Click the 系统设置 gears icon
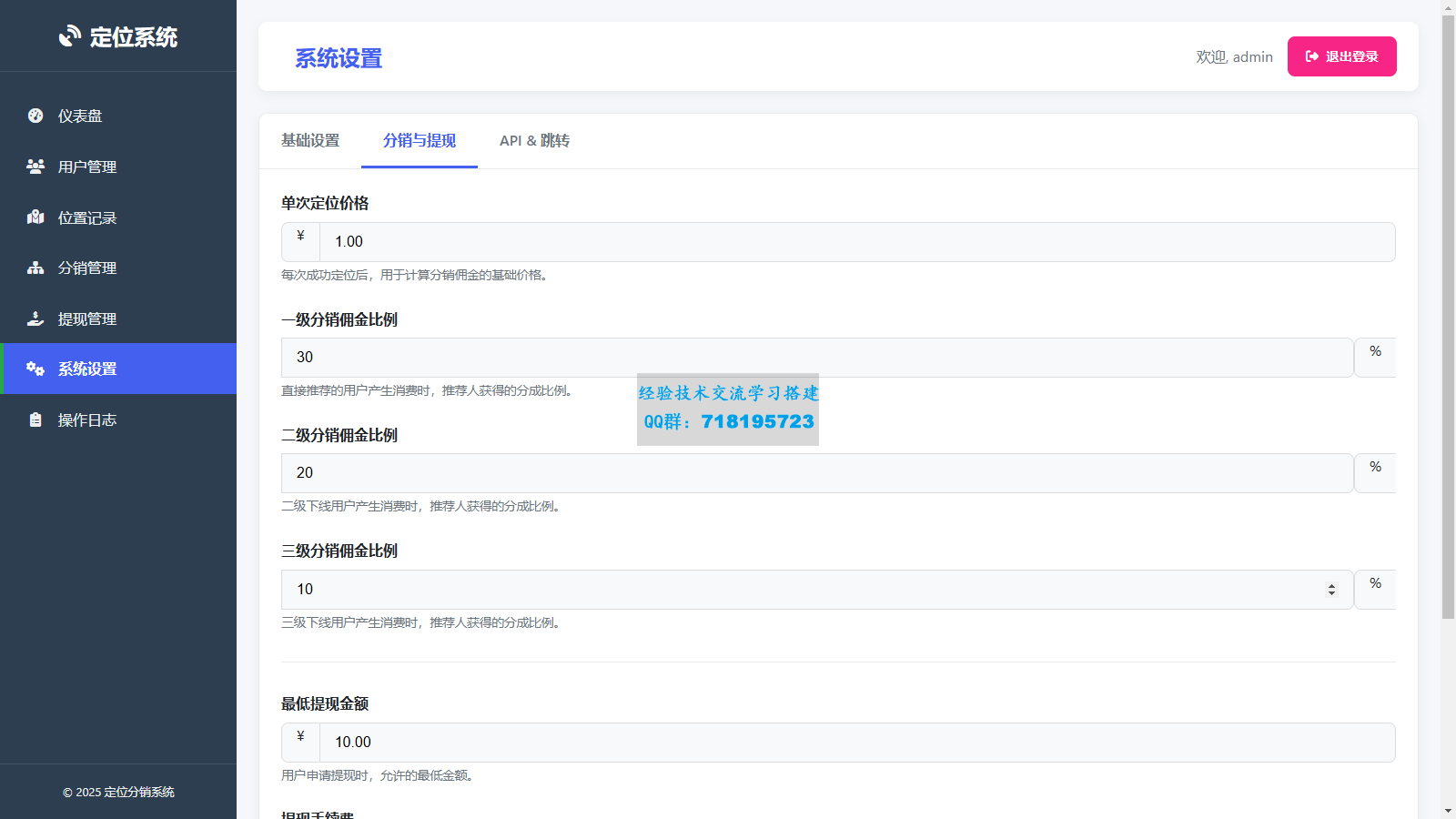Screen dimensions: 1456x819 pyautogui.click(x=35, y=369)
